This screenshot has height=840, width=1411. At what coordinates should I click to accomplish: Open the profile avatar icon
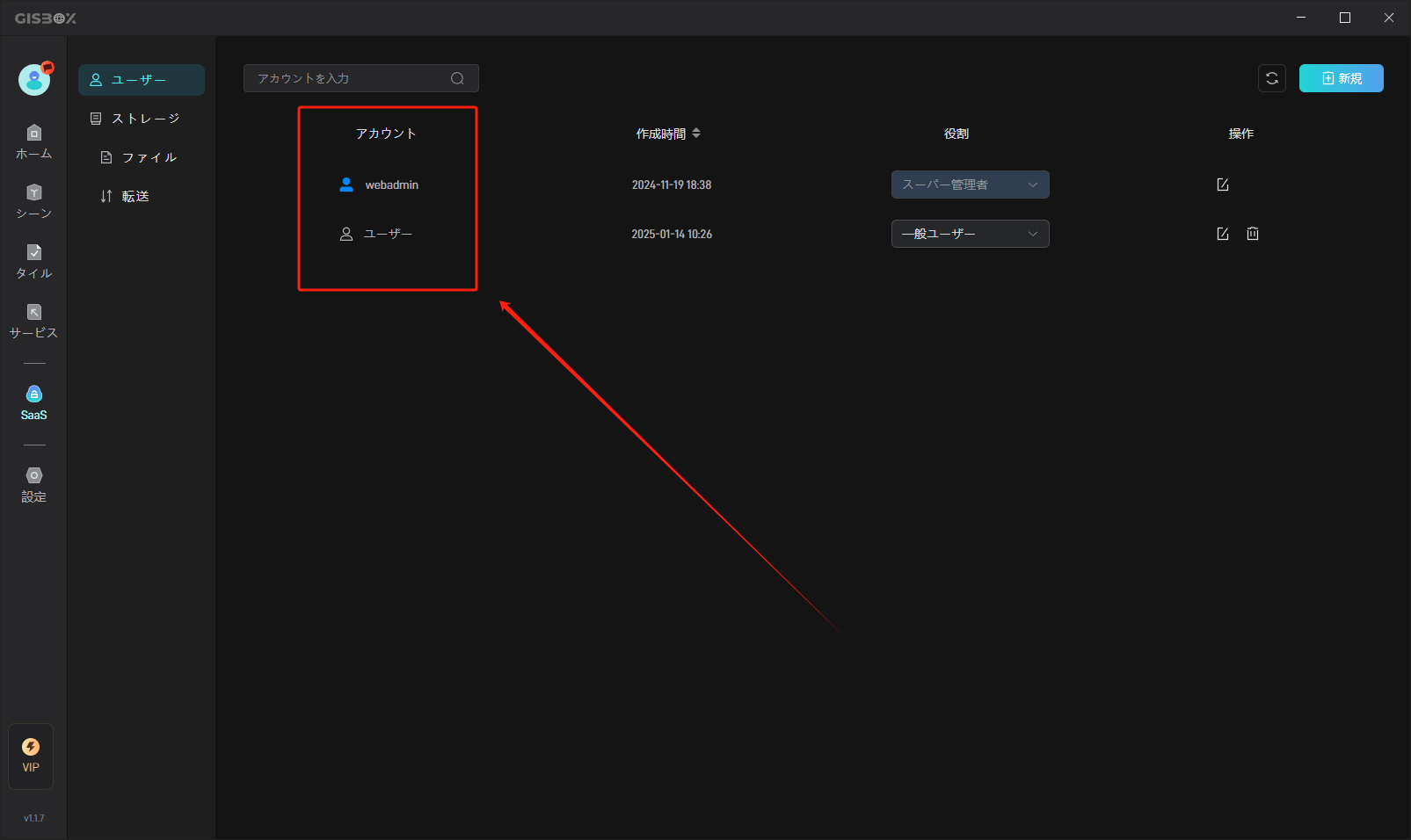click(x=34, y=79)
